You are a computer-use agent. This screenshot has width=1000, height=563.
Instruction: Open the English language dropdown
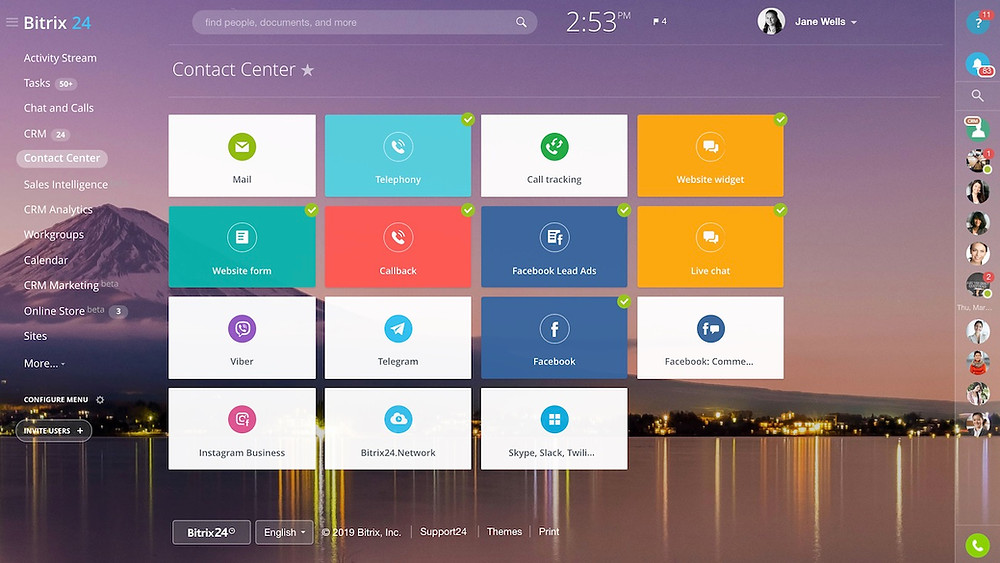(x=284, y=532)
